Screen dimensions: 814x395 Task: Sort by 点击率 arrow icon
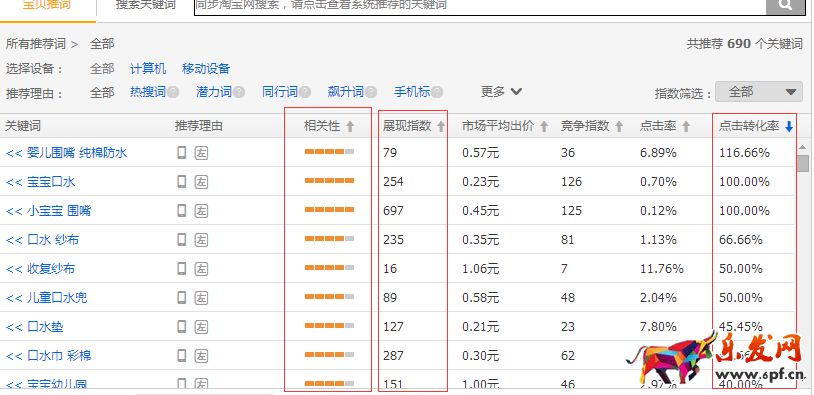coord(686,126)
